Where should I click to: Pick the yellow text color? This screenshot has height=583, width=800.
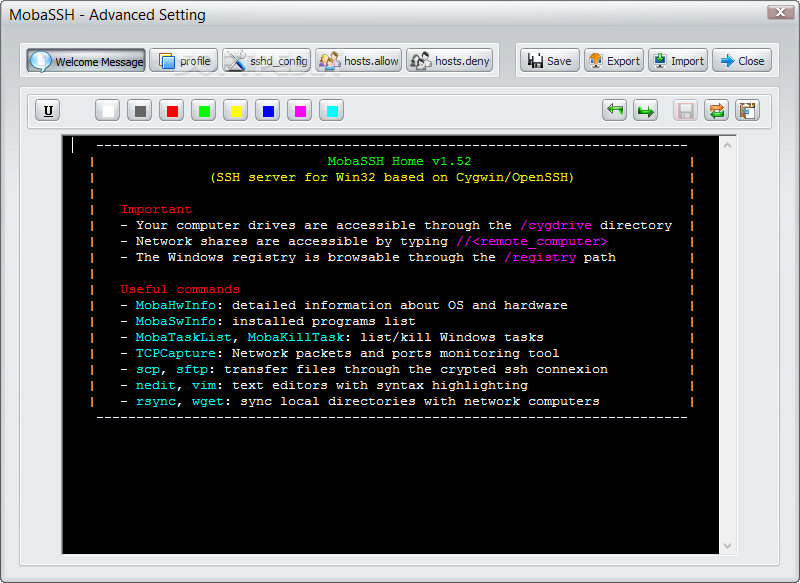[236, 111]
